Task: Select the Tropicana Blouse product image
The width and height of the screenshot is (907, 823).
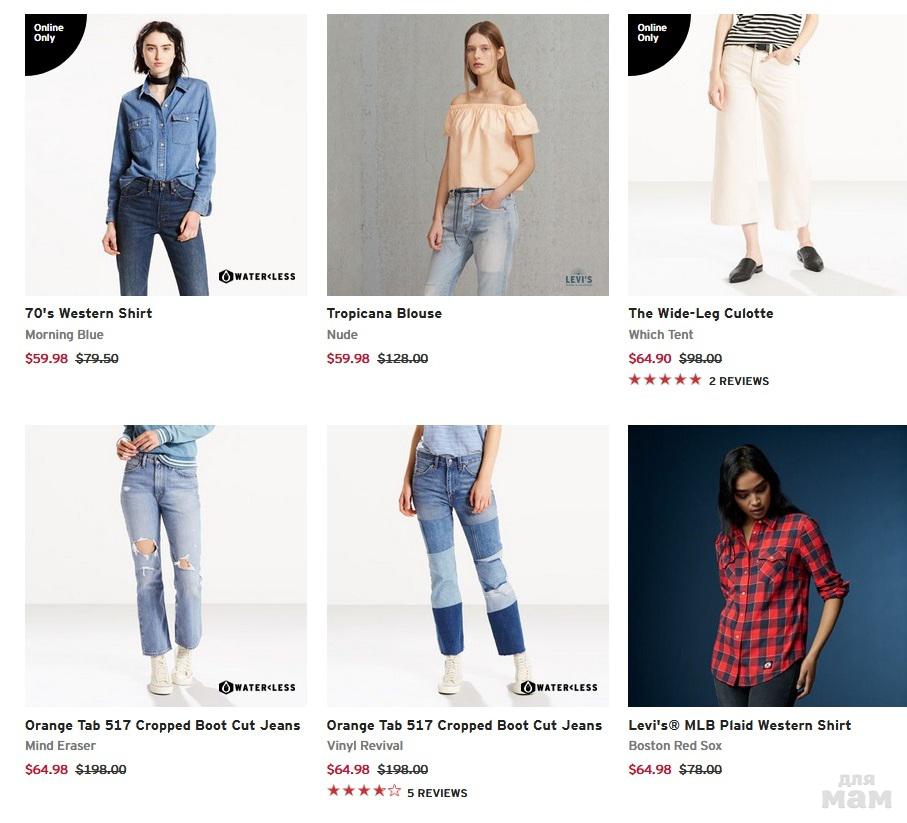Action: pyautogui.click(x=467, y=154)
